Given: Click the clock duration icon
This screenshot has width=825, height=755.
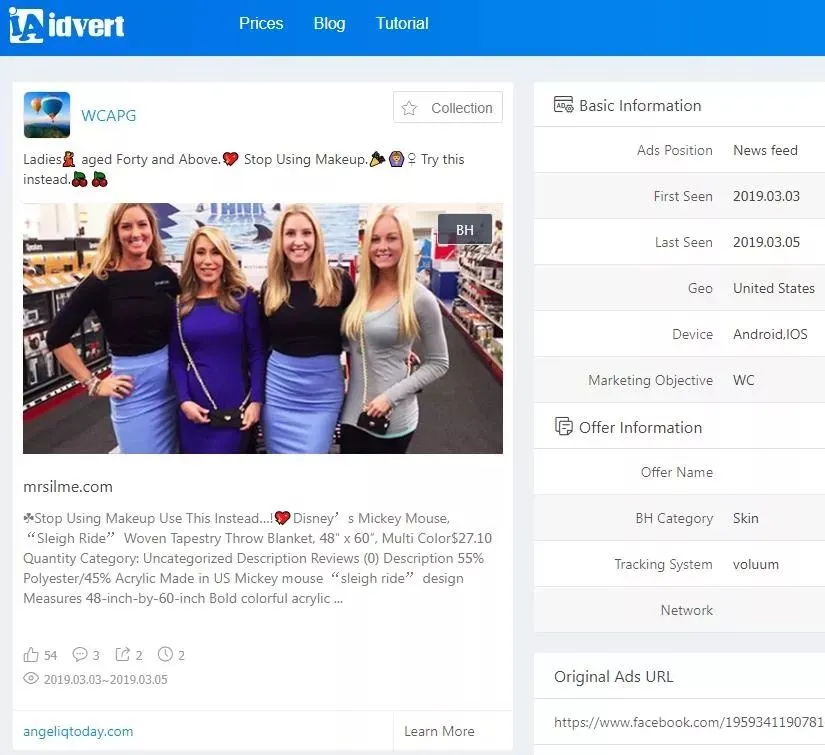Looking at the screenshot, I should 165,654.
